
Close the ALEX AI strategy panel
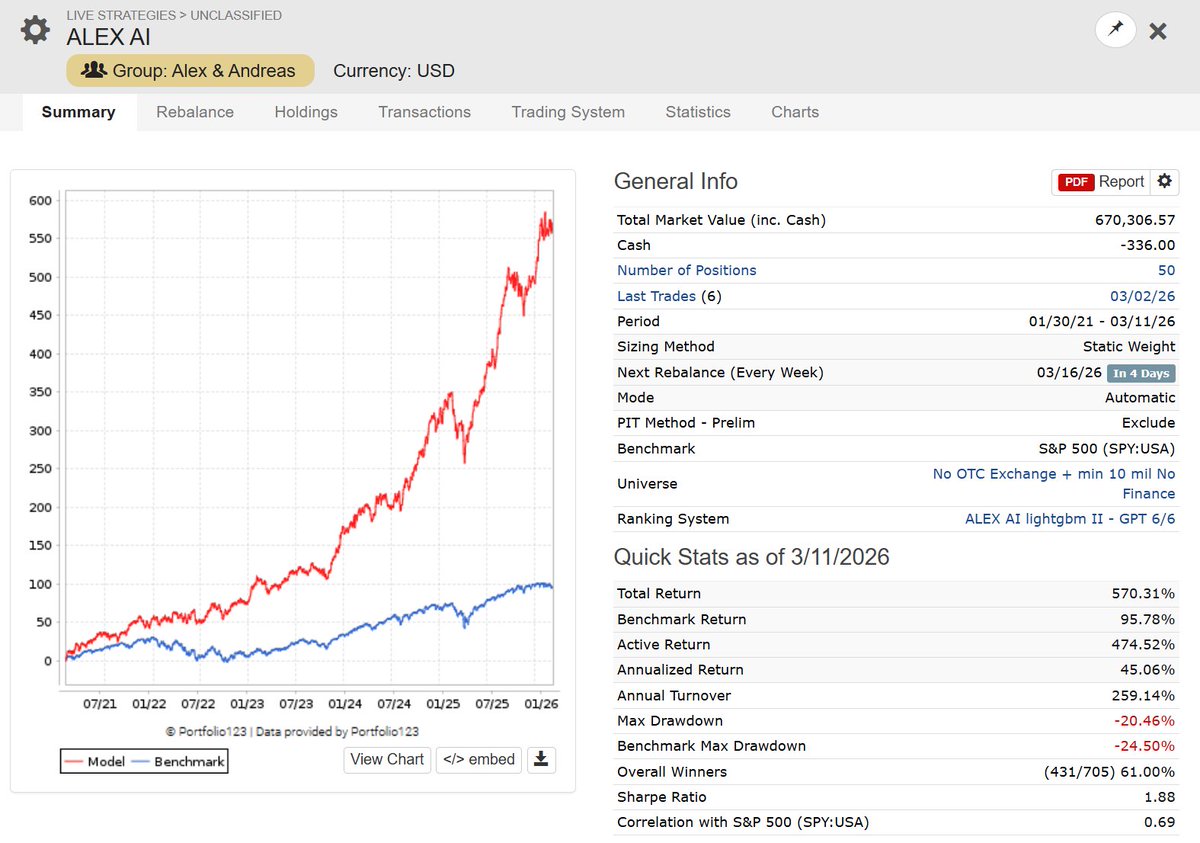pos(1158,31)
